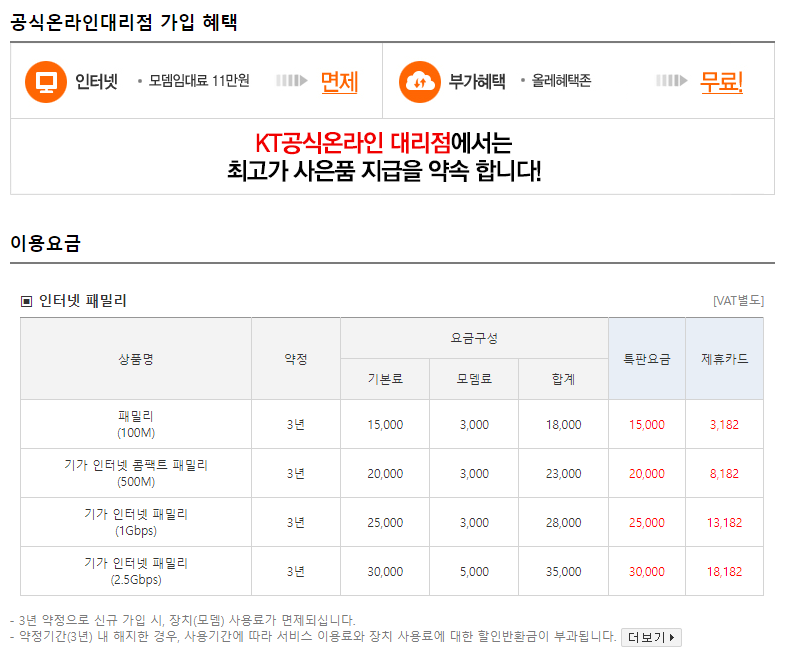Click the 공식온라인대리점 가입 혜택 heading
Image resolution: width=786 pixels, height=669 pixels.
124,23
